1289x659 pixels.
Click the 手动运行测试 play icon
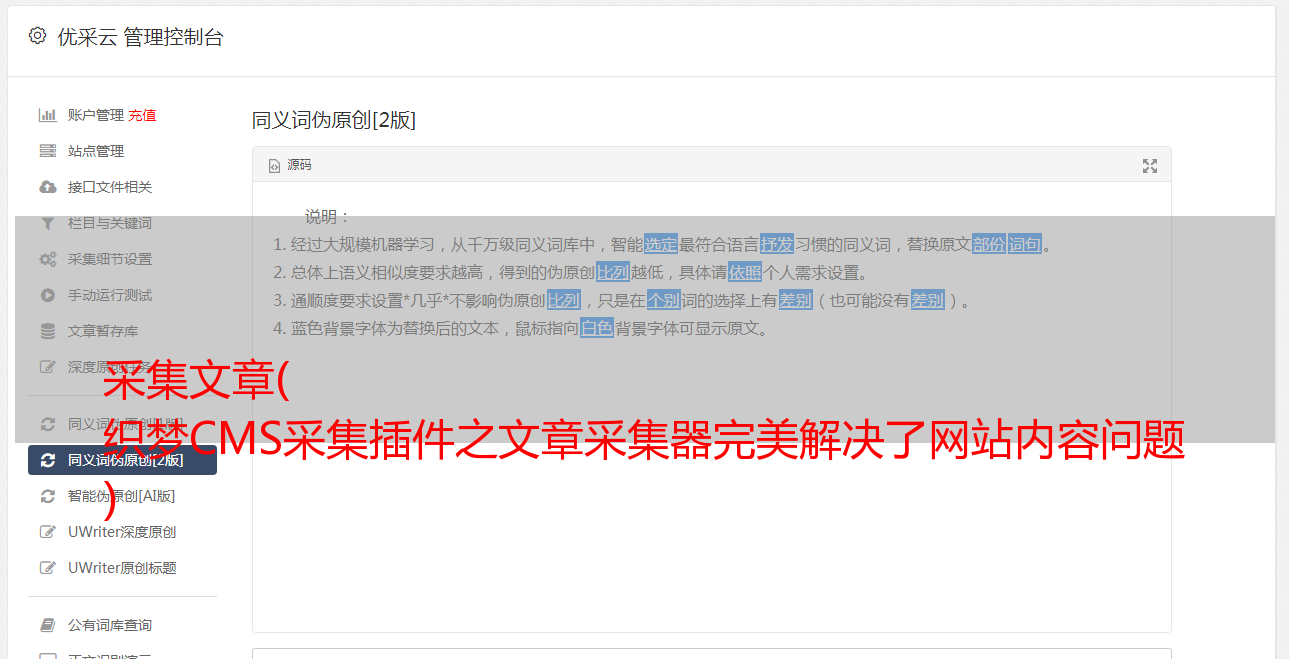[47, 295]
